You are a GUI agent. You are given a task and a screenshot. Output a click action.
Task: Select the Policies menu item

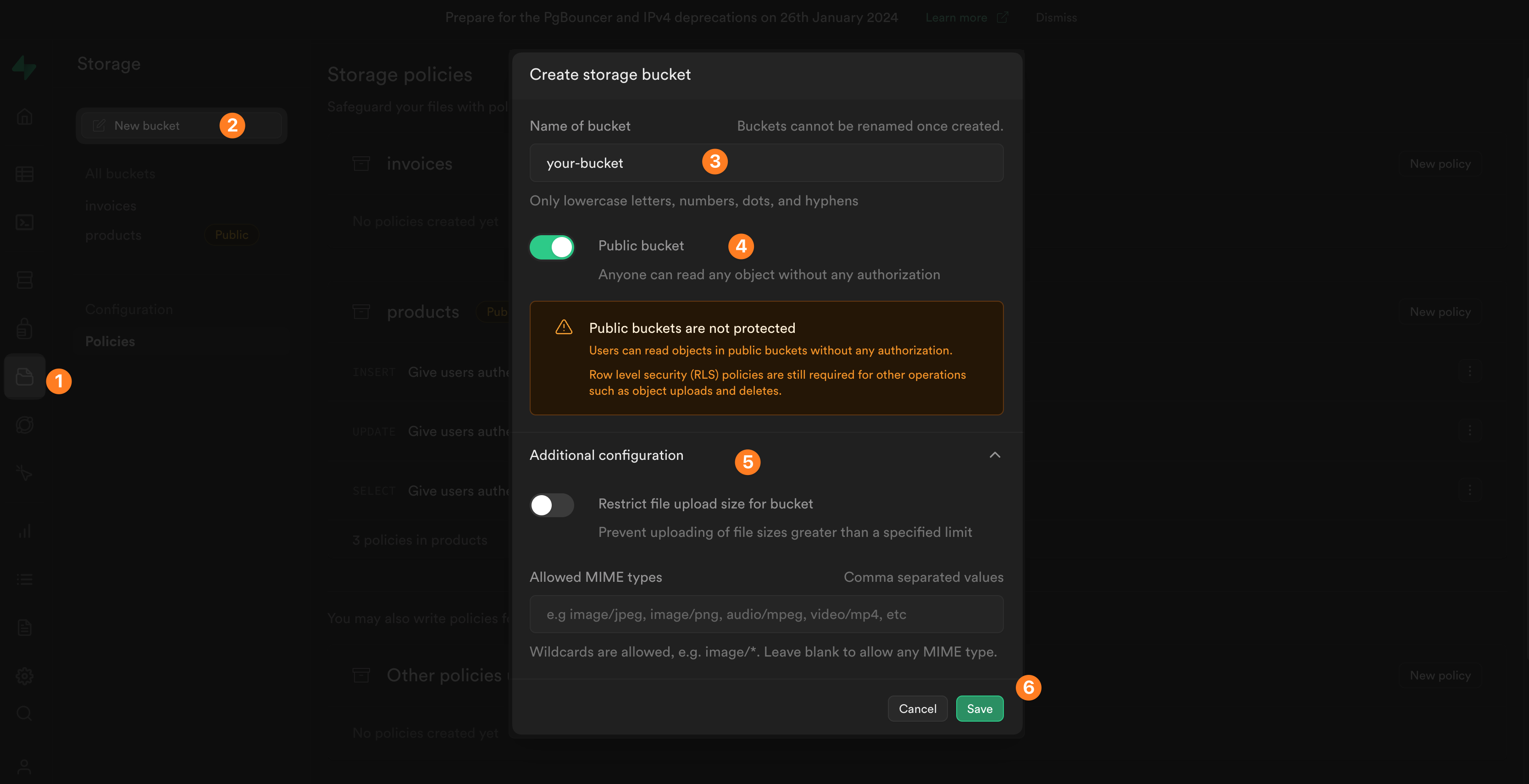110,341
